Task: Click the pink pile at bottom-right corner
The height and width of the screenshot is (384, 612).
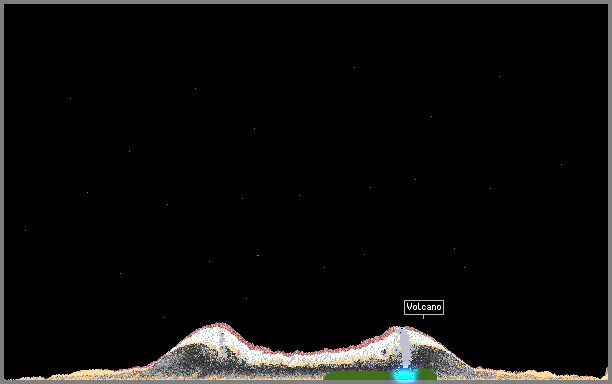Action: click(607, 373)
